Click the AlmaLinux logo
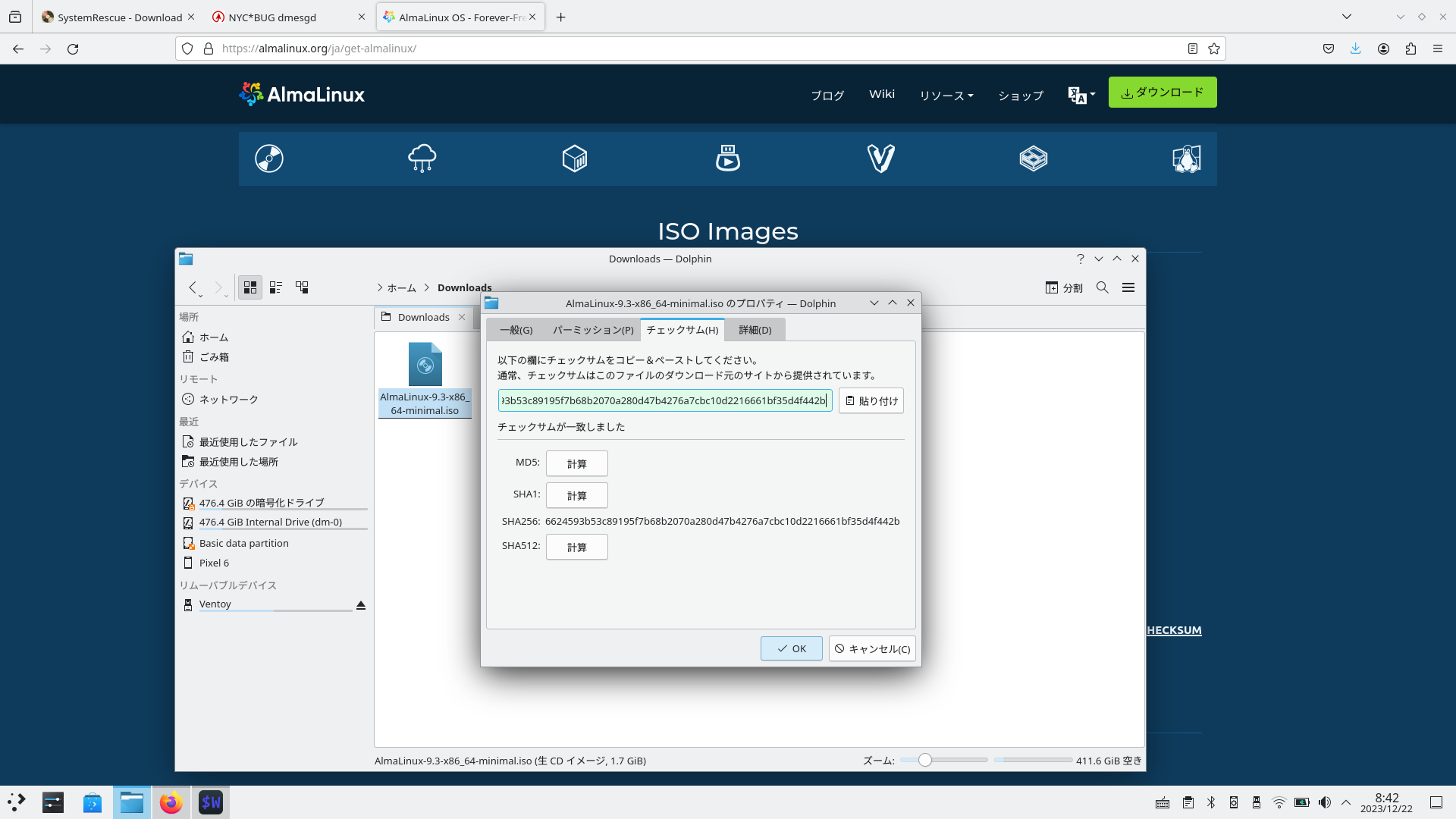Viewport: 1456px width, 819px height. 302,94
